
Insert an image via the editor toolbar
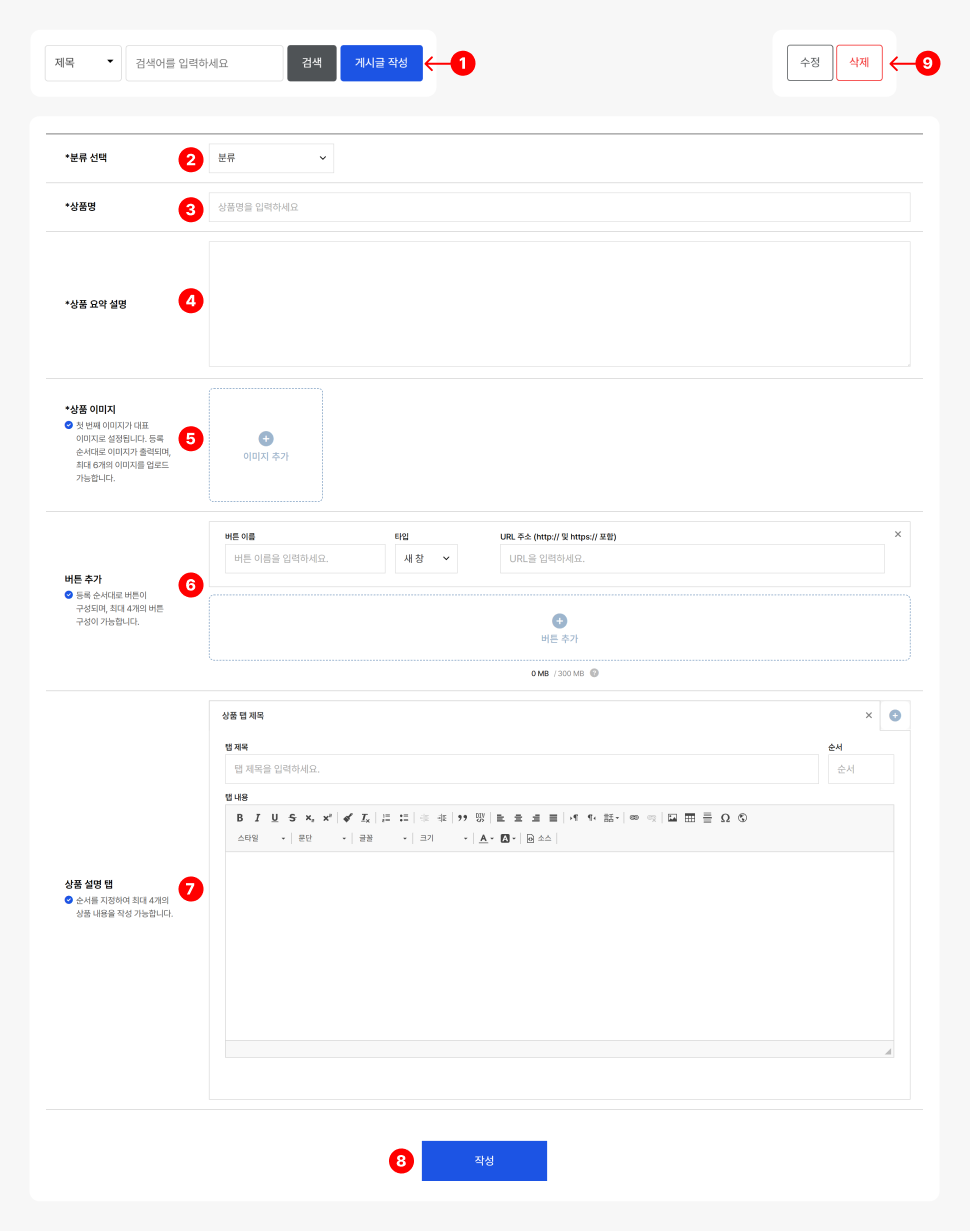(673, 818)
